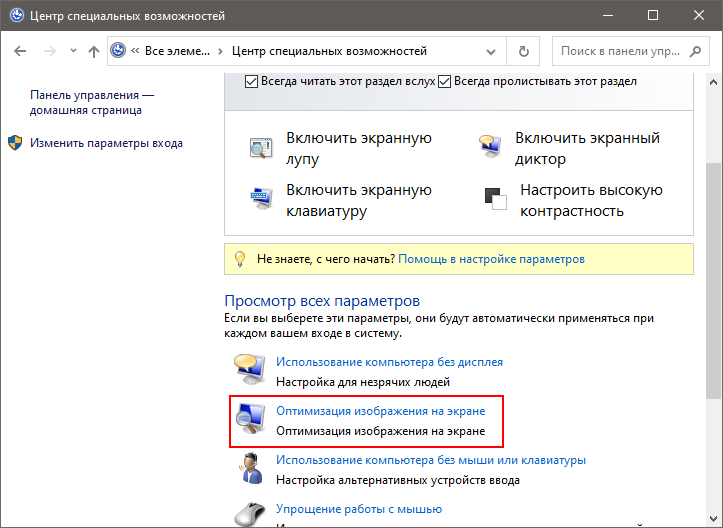
Task: Open Изменить параметры входа in sidebar
Action: pyautogui.click(x=106, y=143)
